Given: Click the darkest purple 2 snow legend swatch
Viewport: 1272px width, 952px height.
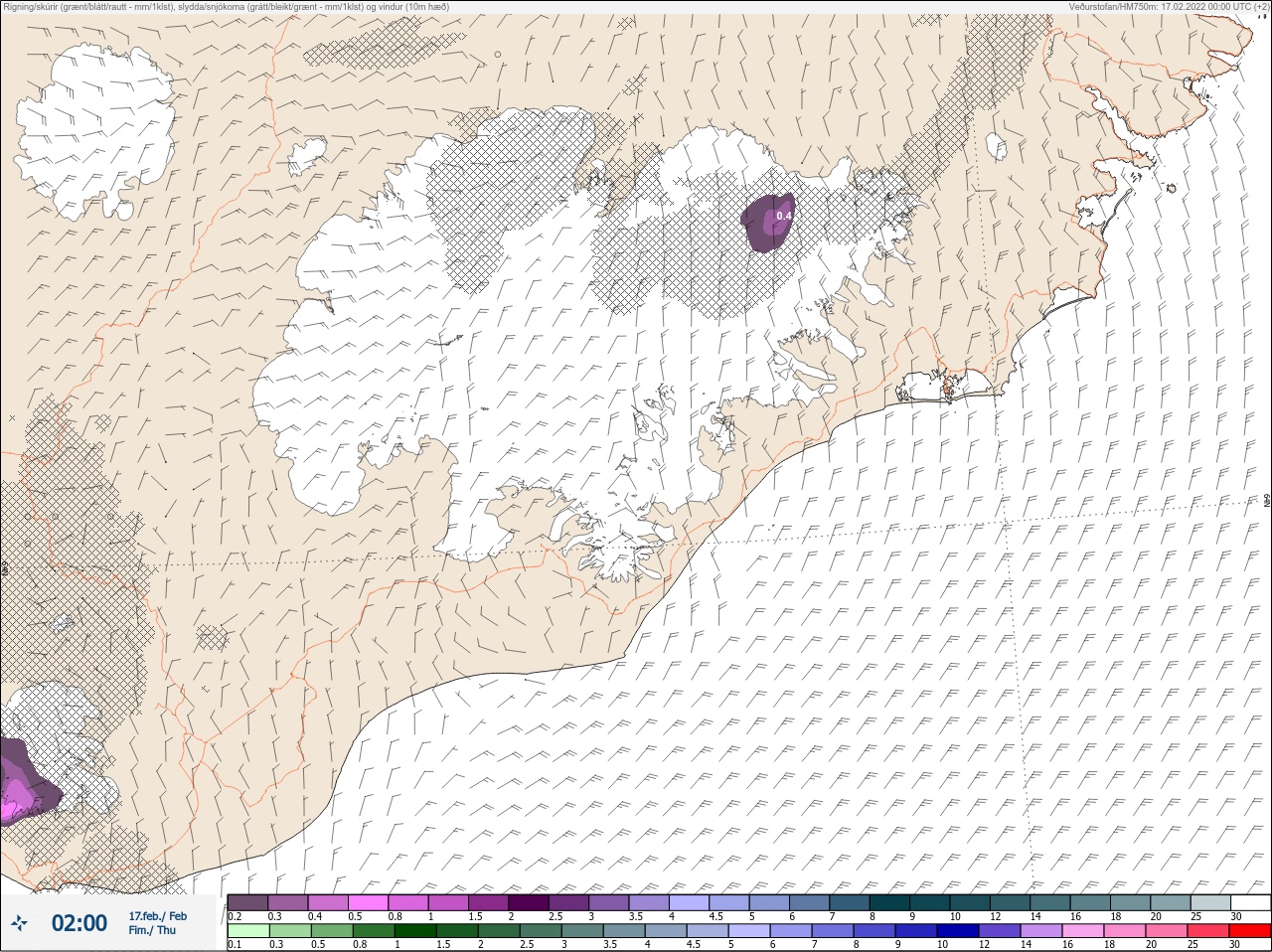Looking at the screenshot, I should click(x=529, y=902).
